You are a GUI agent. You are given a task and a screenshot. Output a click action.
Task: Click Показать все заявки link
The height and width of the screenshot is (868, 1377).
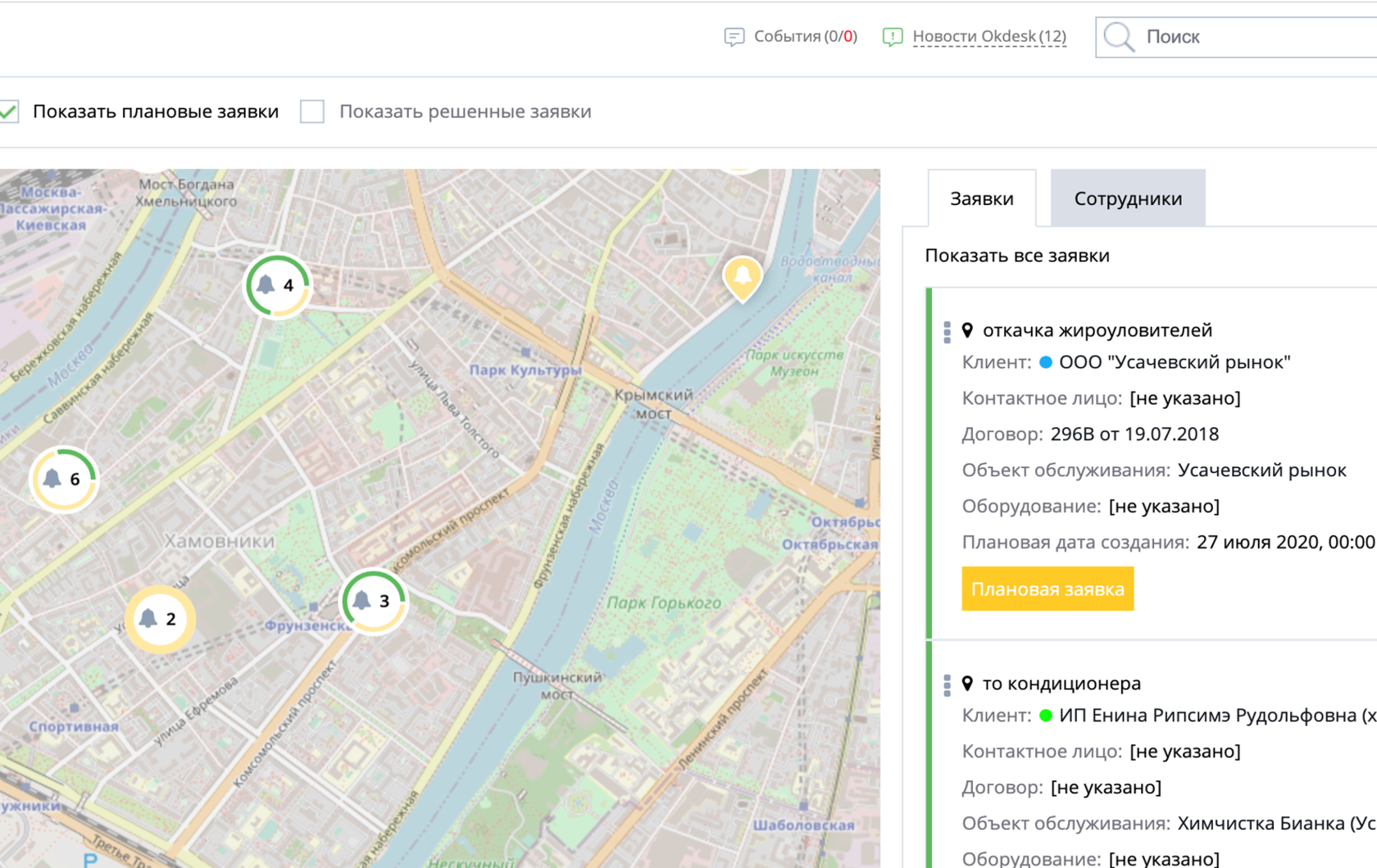tap(1017, 256)
